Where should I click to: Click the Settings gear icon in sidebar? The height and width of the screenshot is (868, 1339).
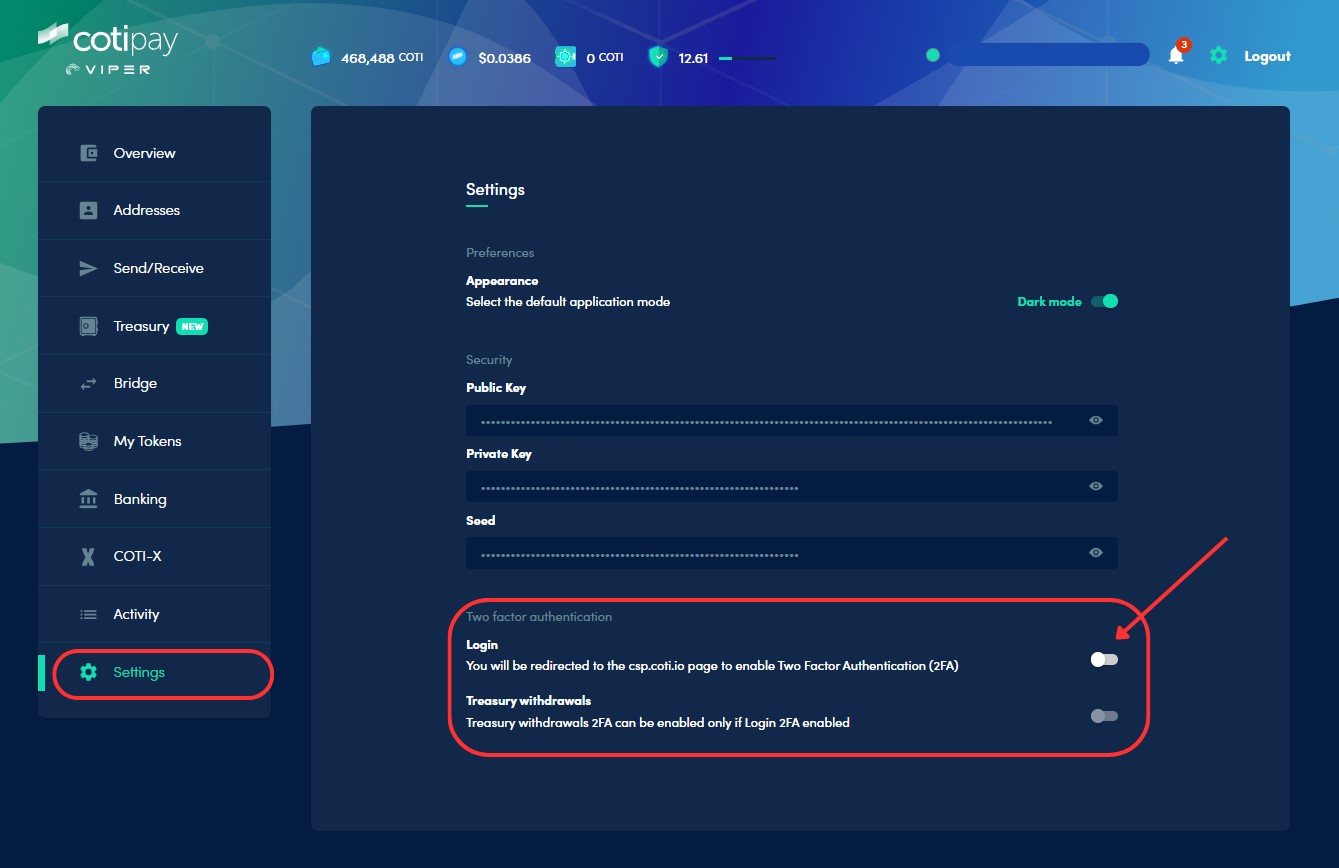point(88,672)
